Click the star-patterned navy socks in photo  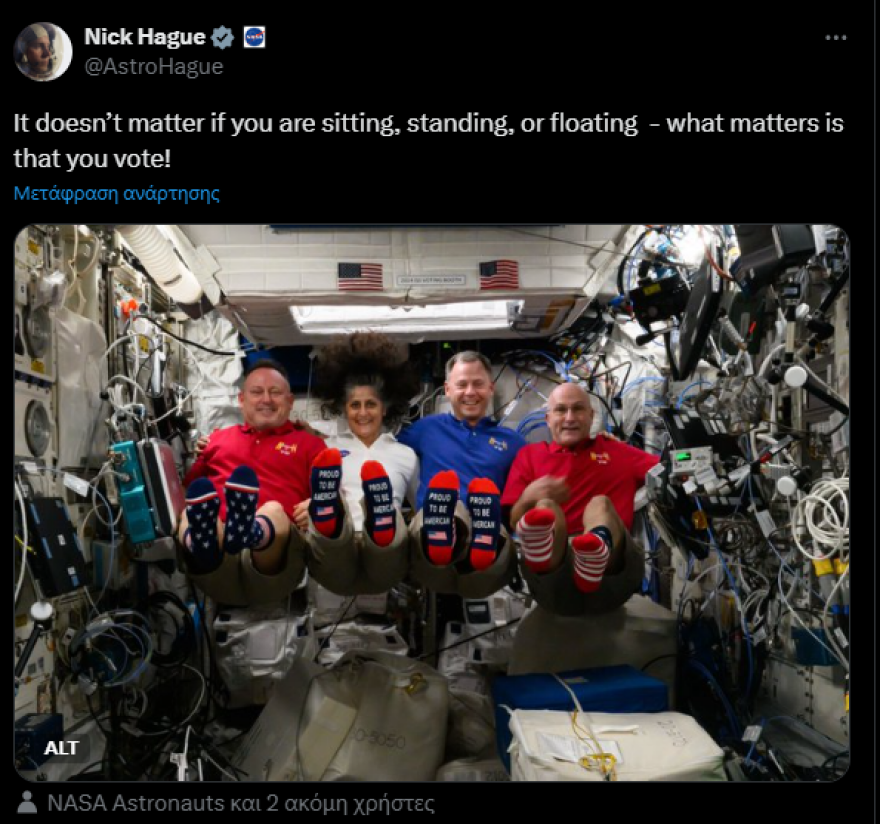coord(224,515)
